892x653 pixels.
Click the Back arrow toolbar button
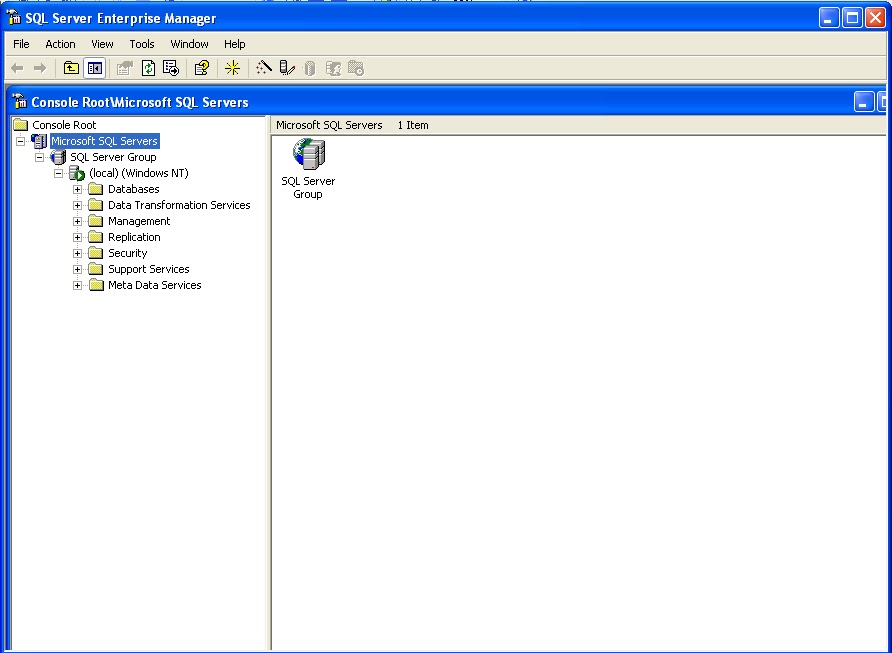(x=17, y=68)
